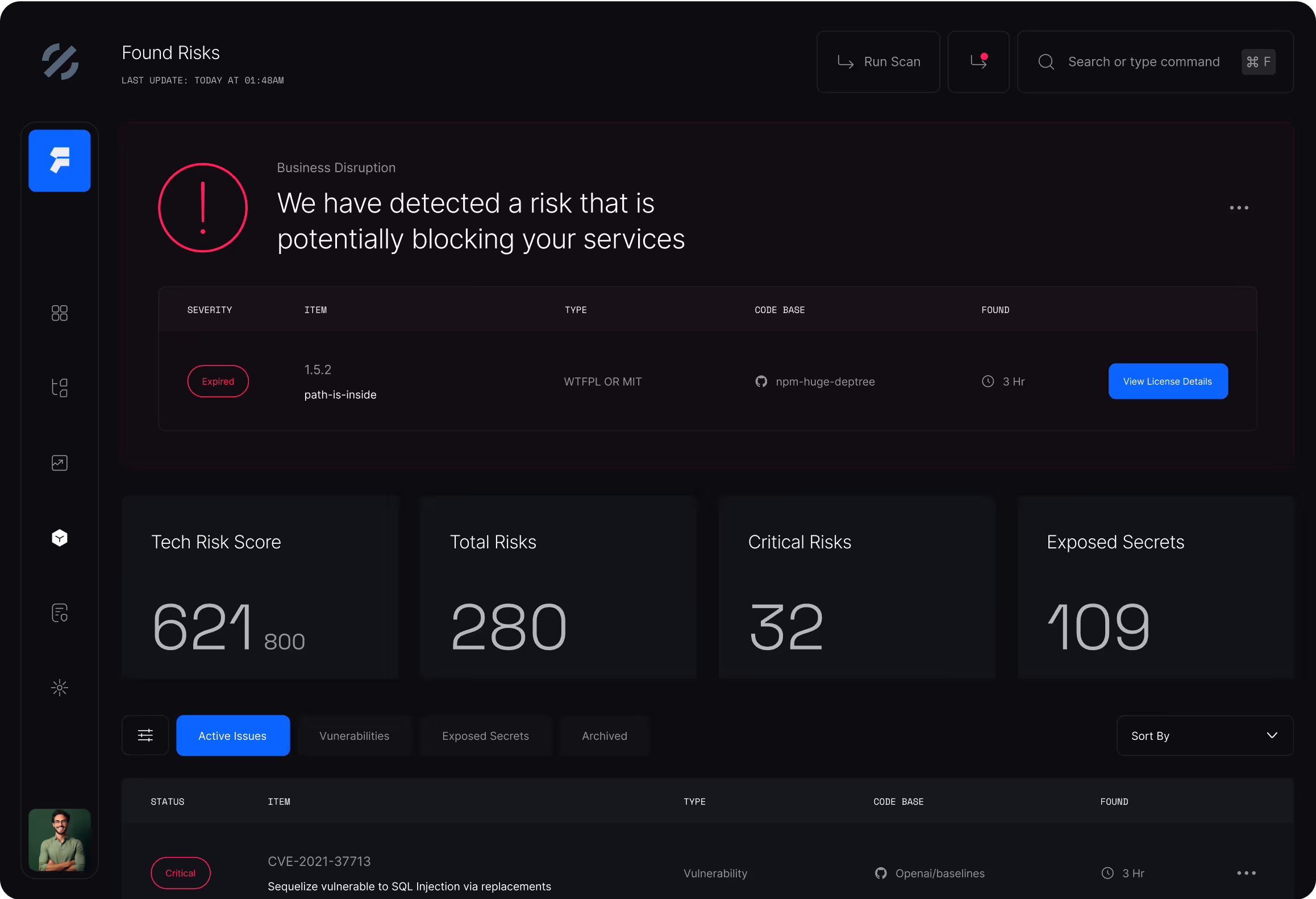Screen dimensions: 1316x899
Task: Click the filter sliders icon button
Action: (145, 735)
